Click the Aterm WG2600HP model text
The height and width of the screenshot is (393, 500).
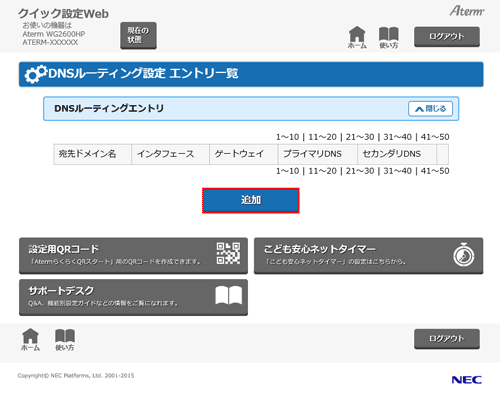pyautogui.click(x=54, y=34)
